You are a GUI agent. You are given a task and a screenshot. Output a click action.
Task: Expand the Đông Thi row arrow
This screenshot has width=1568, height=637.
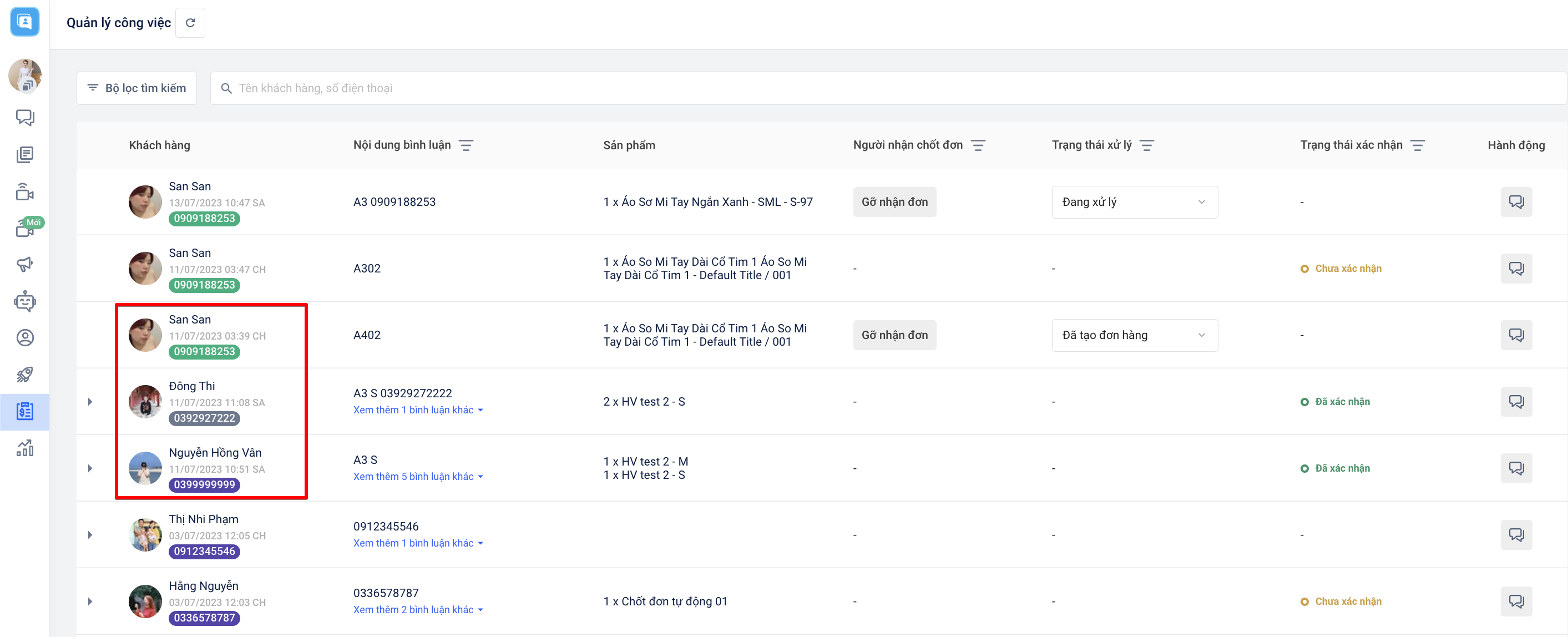(90, 401)
